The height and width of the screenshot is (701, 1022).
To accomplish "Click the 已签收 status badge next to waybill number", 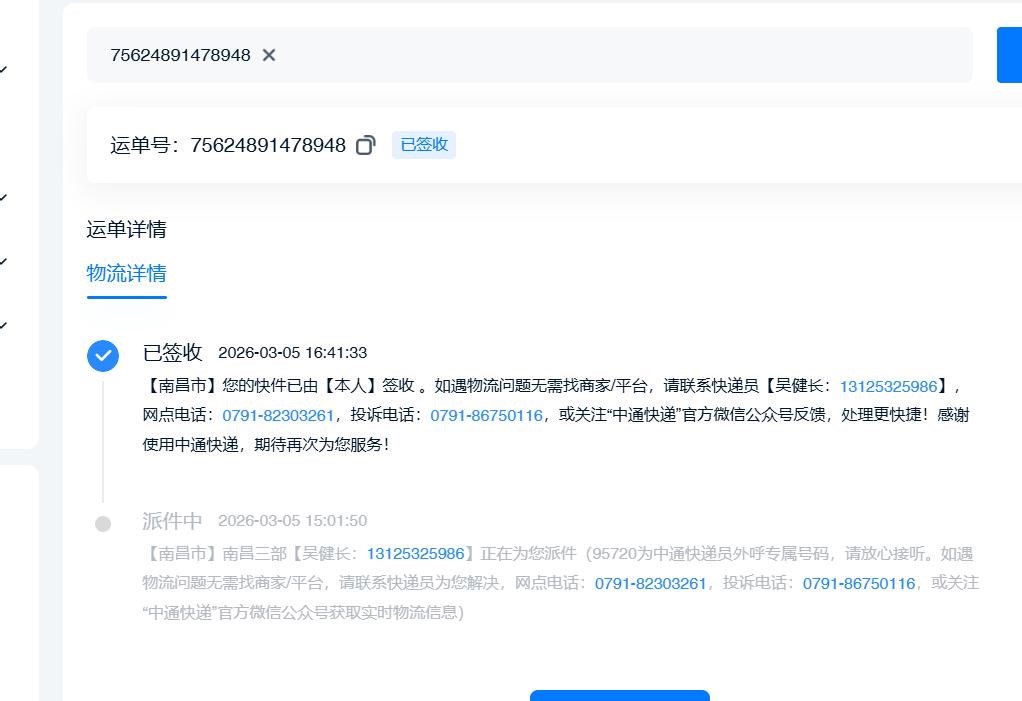I will click(x=423, y=145).
